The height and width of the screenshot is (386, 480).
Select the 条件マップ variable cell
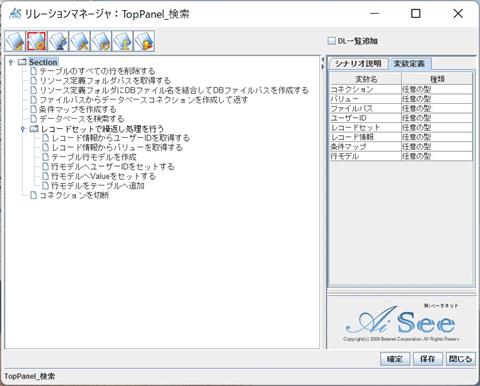click(x=366, y=147)
